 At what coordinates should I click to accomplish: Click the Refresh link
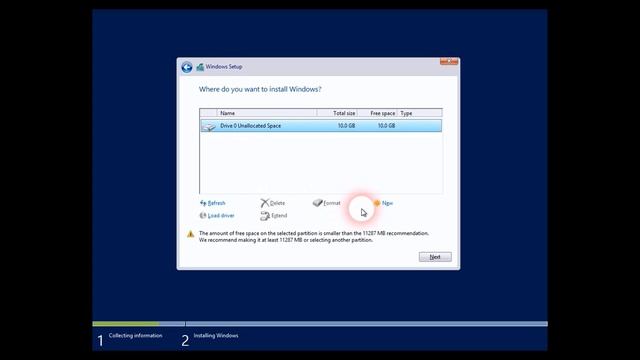tap(216, 203)
